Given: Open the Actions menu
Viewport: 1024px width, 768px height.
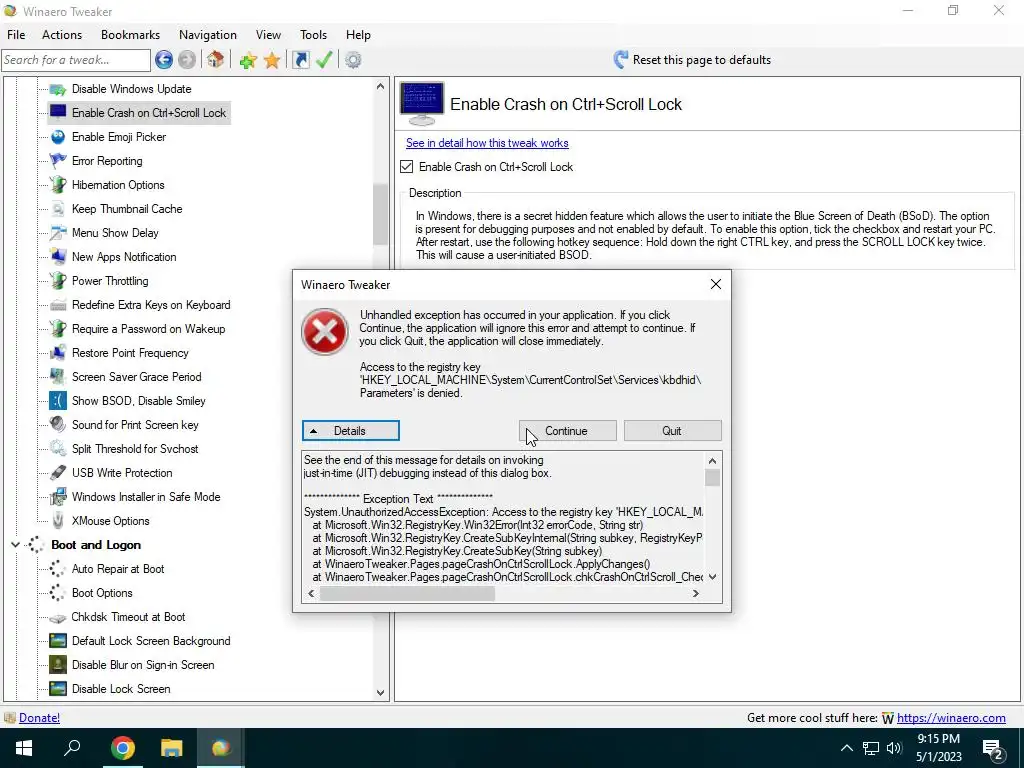Looking at the screenshot, I should click(62, 35).
